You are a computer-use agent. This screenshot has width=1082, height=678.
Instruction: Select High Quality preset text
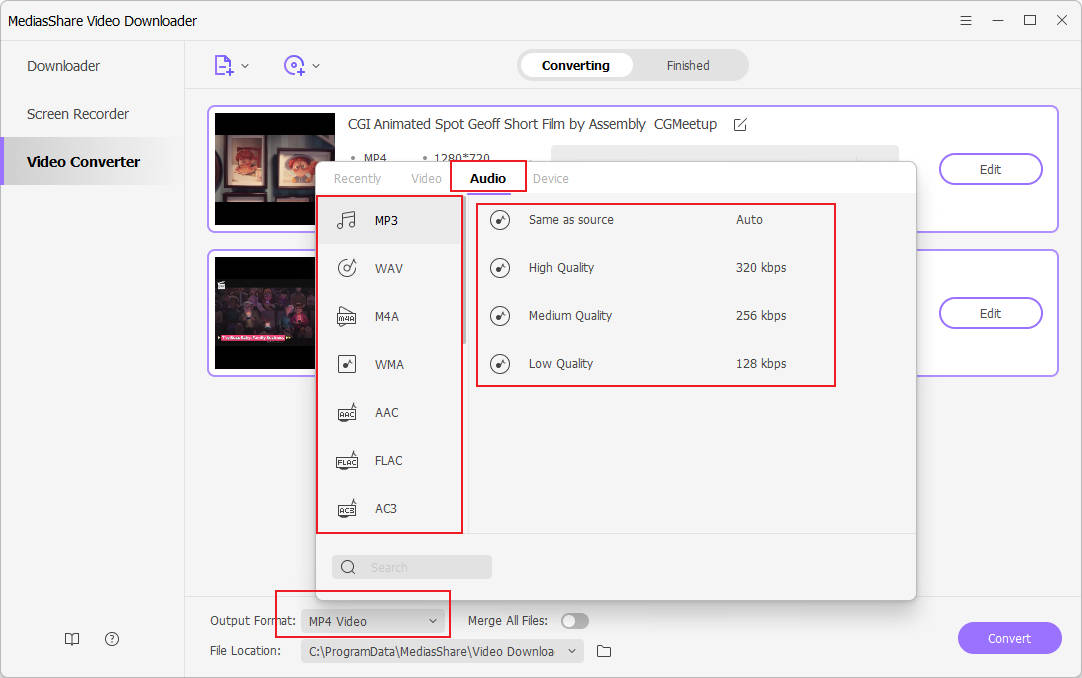point(561,268)
